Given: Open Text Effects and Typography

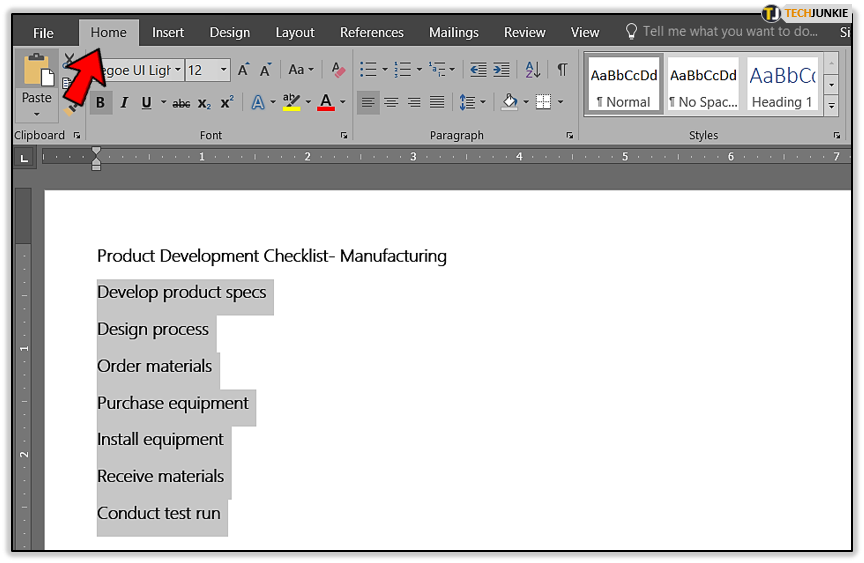Looking at the screenshot, I should (258, 102).
